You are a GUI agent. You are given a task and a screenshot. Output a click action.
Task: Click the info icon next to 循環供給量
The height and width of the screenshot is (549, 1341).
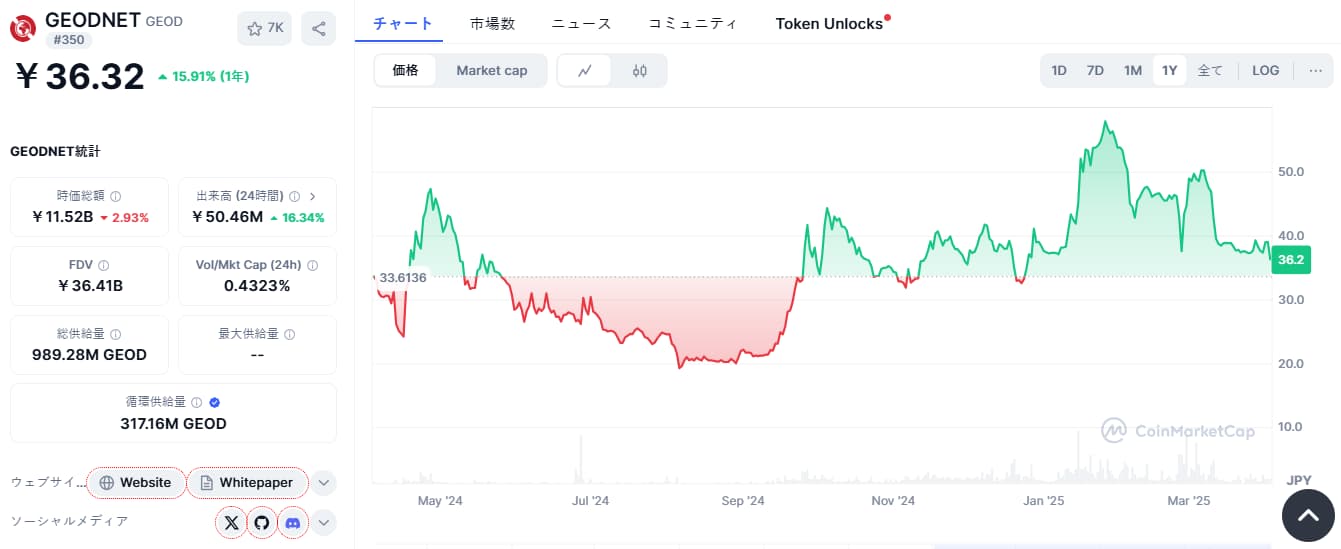coord(197,402)
